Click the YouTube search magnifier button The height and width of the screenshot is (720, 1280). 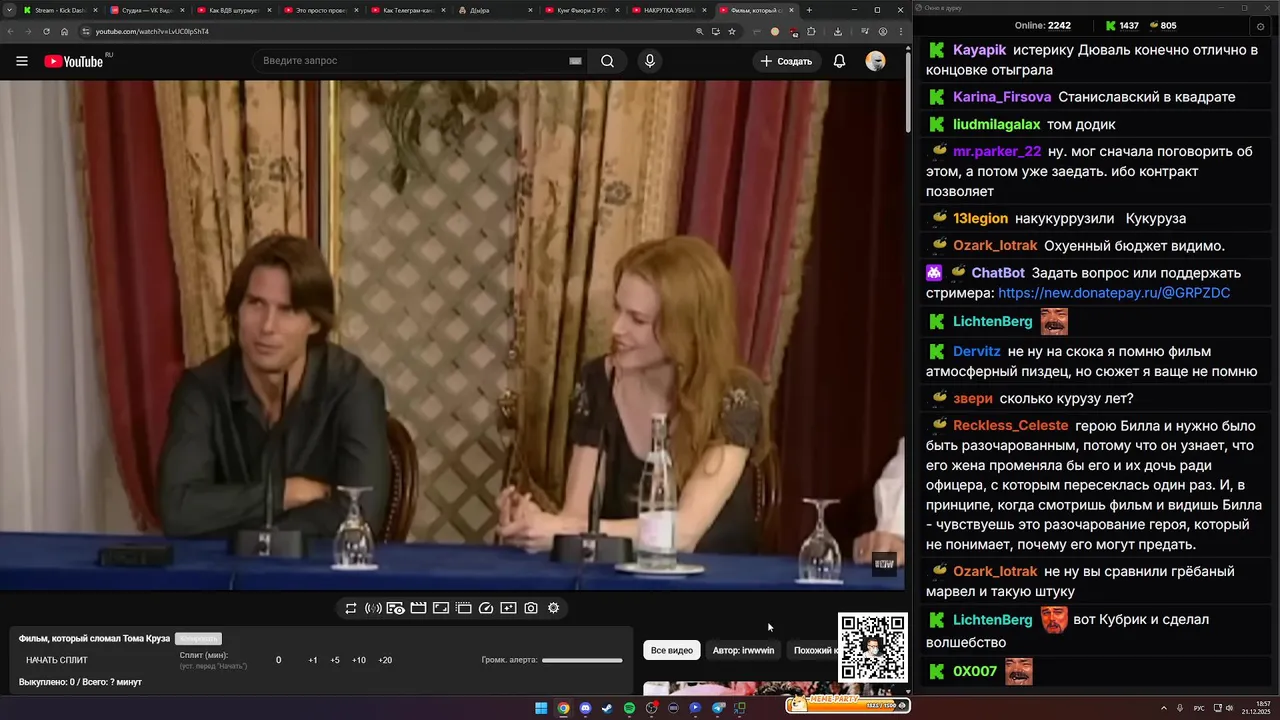[x=607, y=61]
